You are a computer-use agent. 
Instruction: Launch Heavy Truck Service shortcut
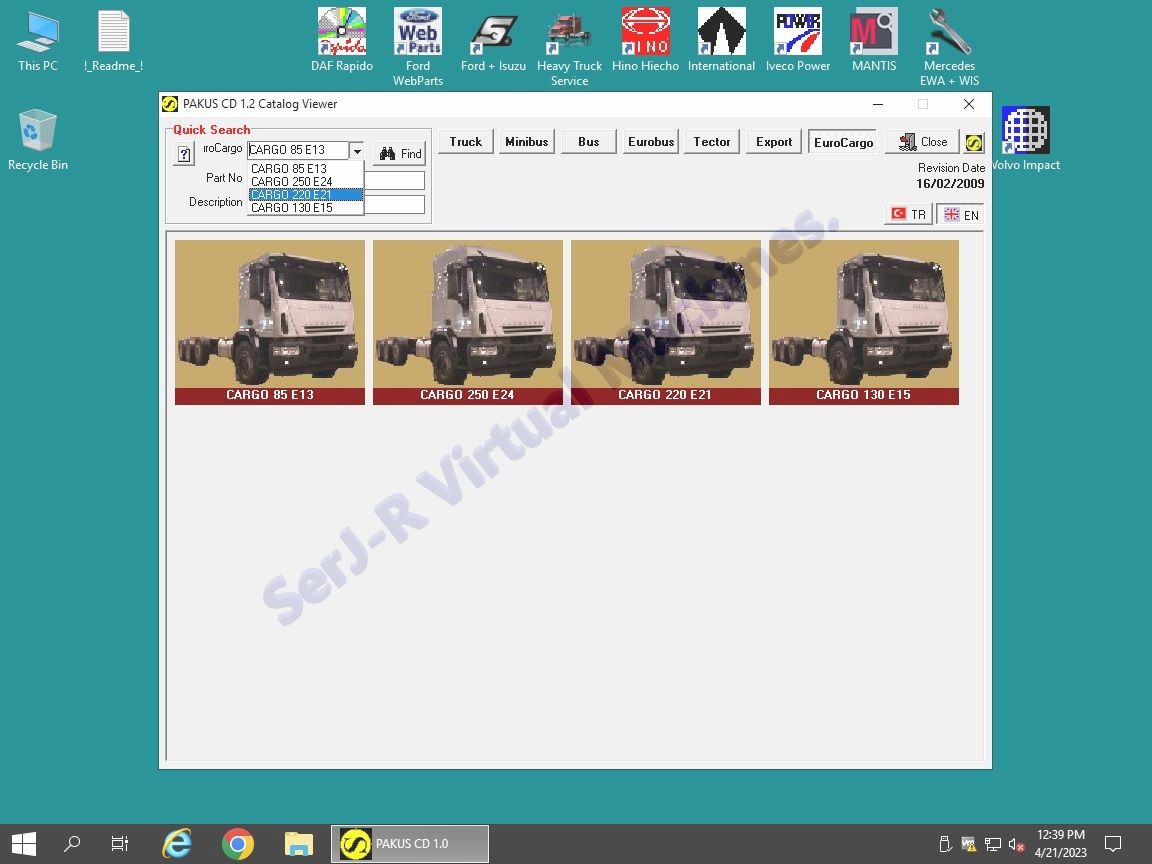pos(569,47)
